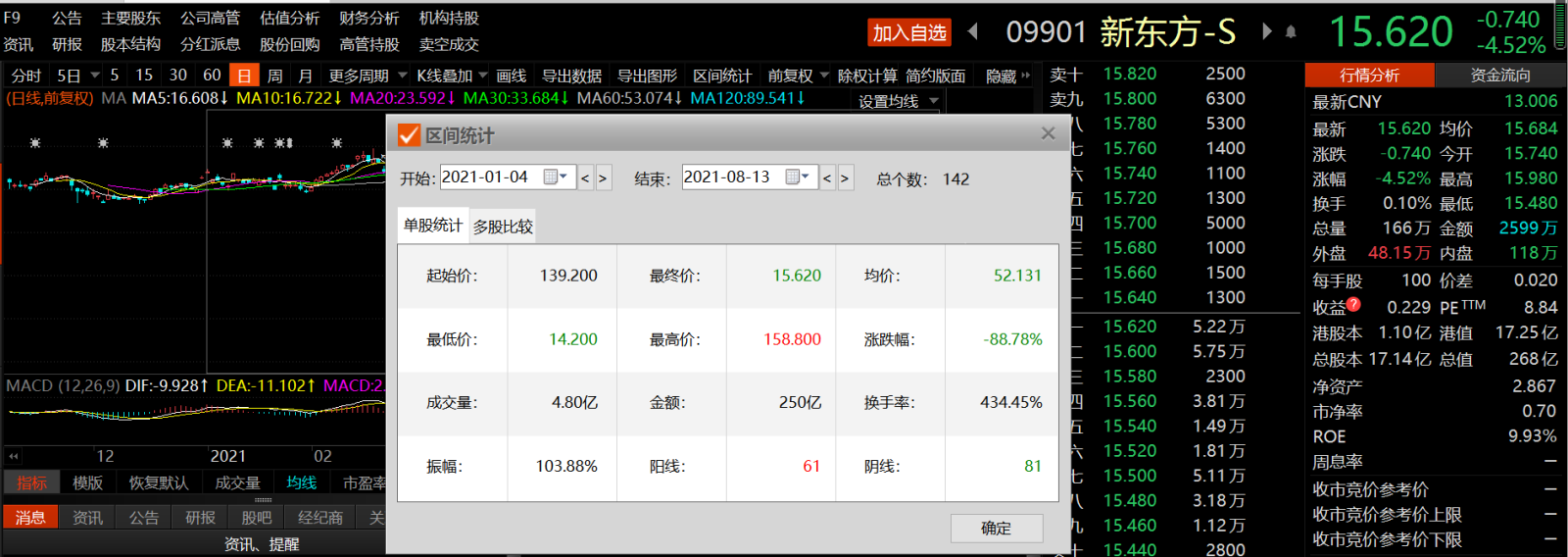Add stock with 加入自选 button
This screenshot has width=1568, height=557.
[909, 33]
